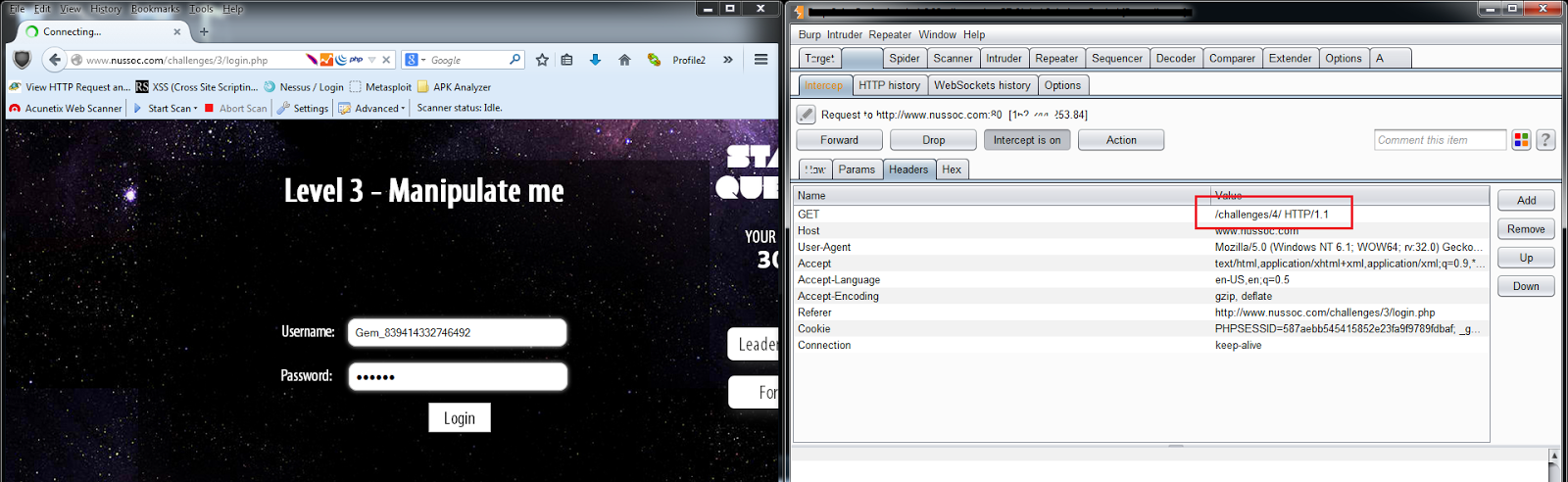
Task: Switch to the Decoder tab in Burp
Action: tap(1176, 58)
